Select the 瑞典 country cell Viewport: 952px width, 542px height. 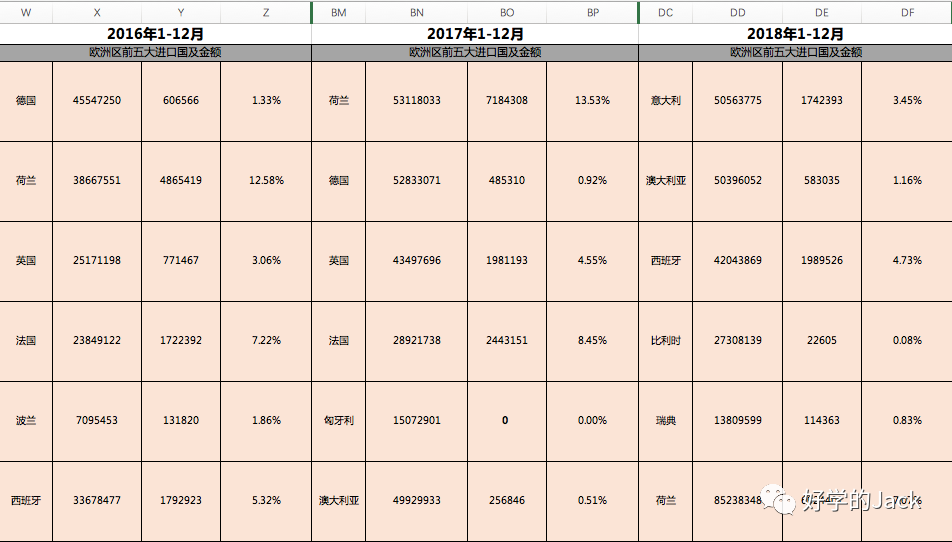(x=665, y=421)
